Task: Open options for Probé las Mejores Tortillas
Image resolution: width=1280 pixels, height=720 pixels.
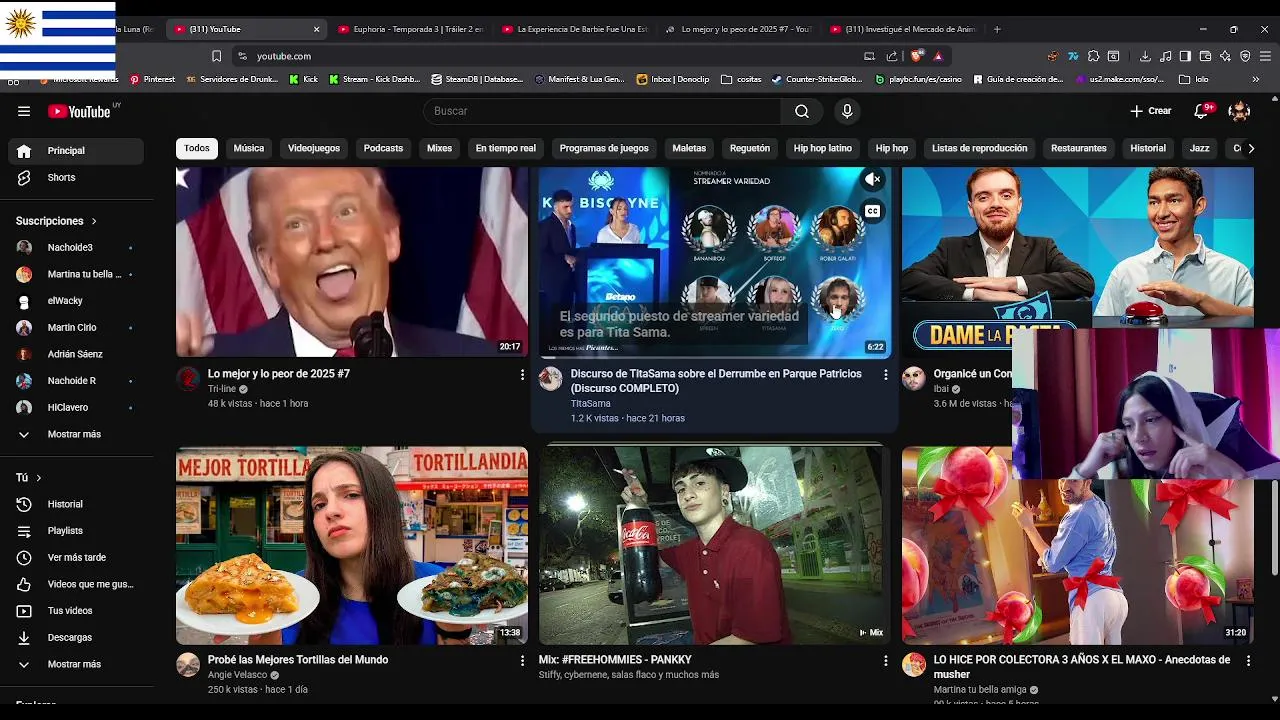Action: 522,661
